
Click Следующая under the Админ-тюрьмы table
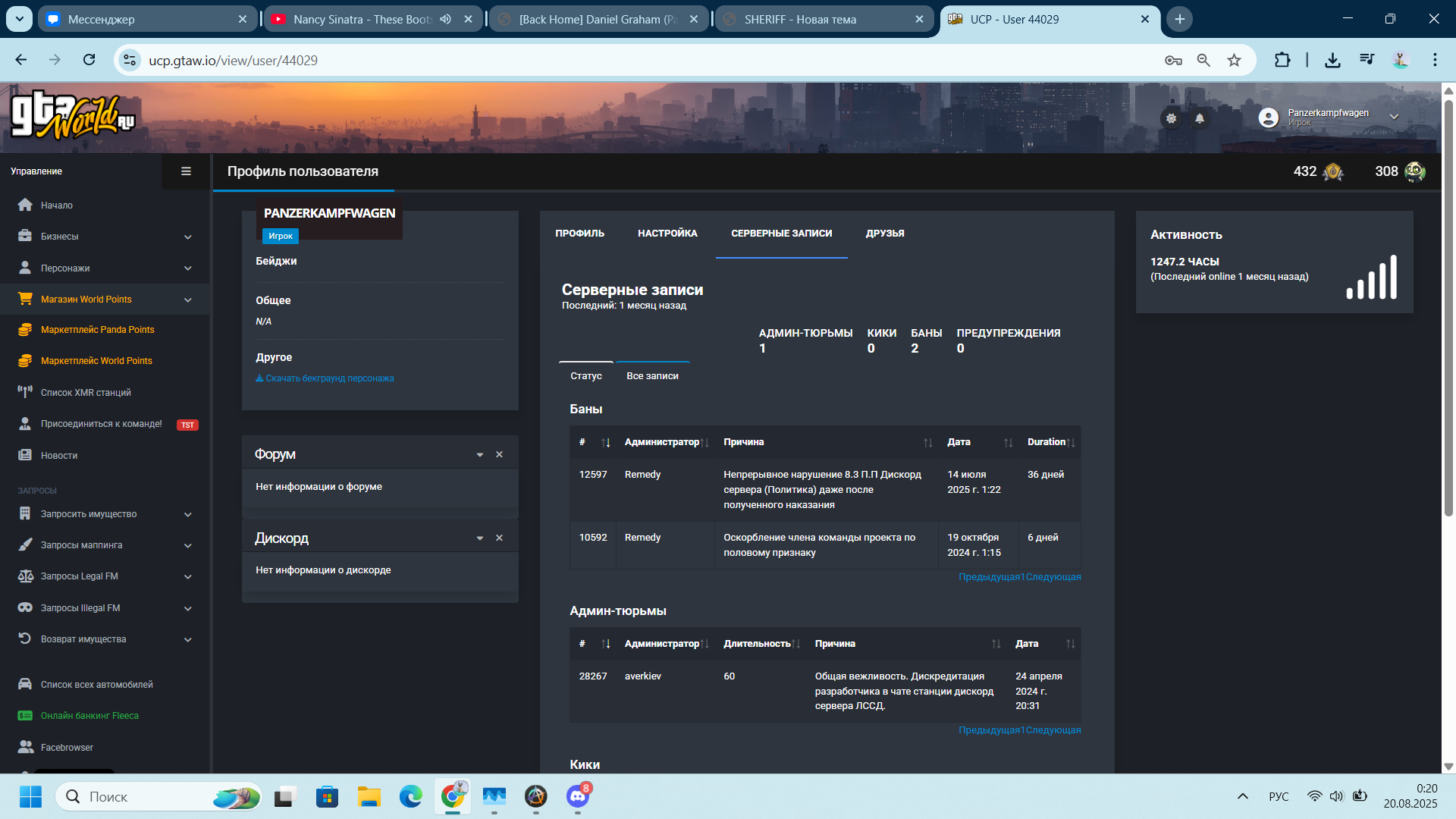1053,730
